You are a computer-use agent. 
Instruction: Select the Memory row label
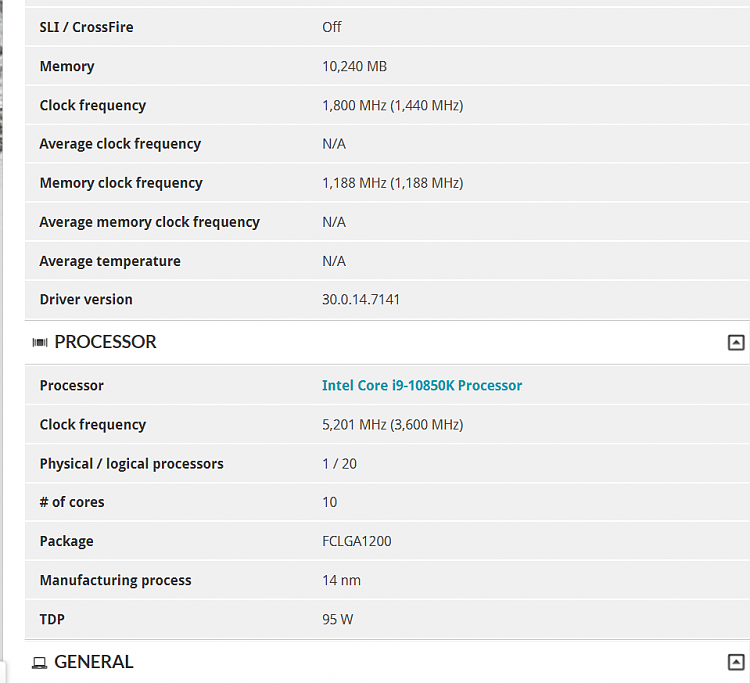click(67, 66)
